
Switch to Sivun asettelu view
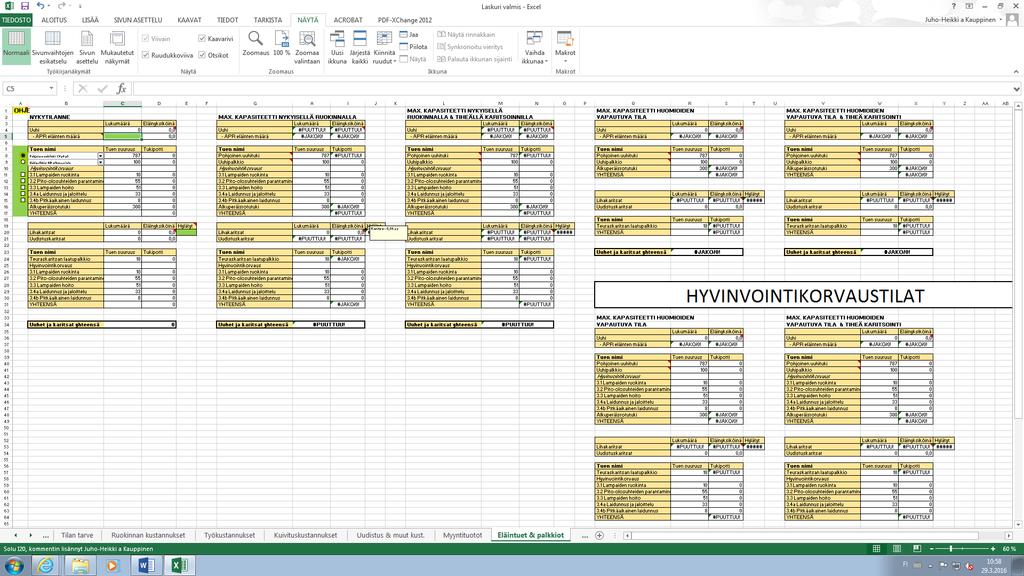tap(87, 47)
